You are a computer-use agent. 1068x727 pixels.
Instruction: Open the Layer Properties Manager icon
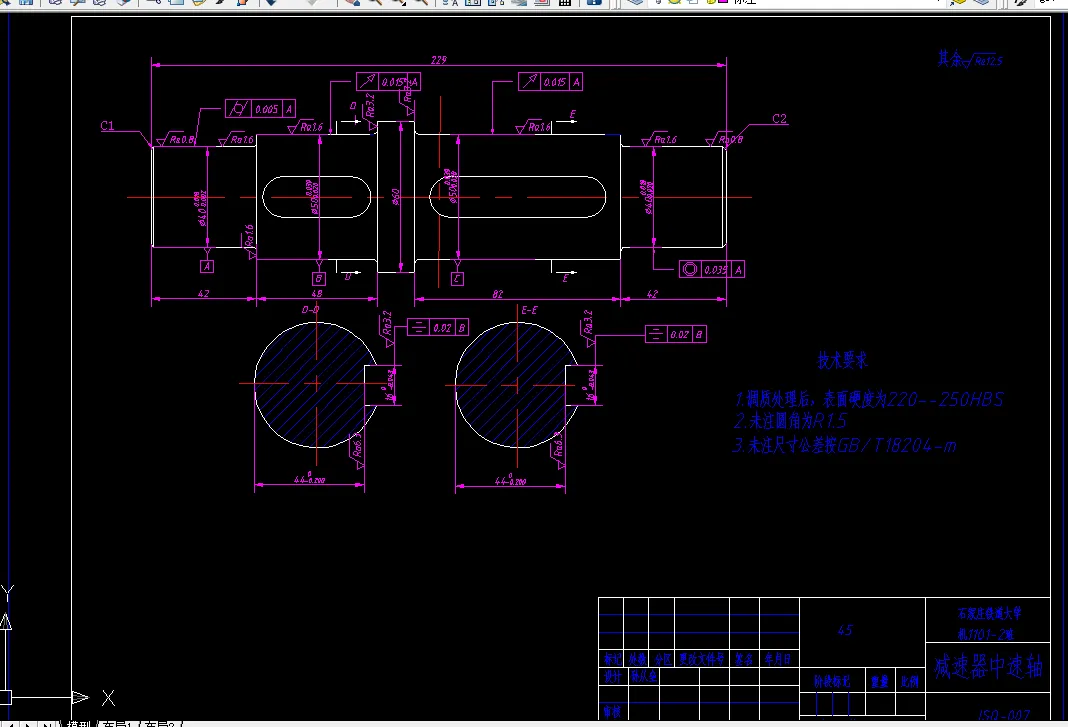[635, 2]
